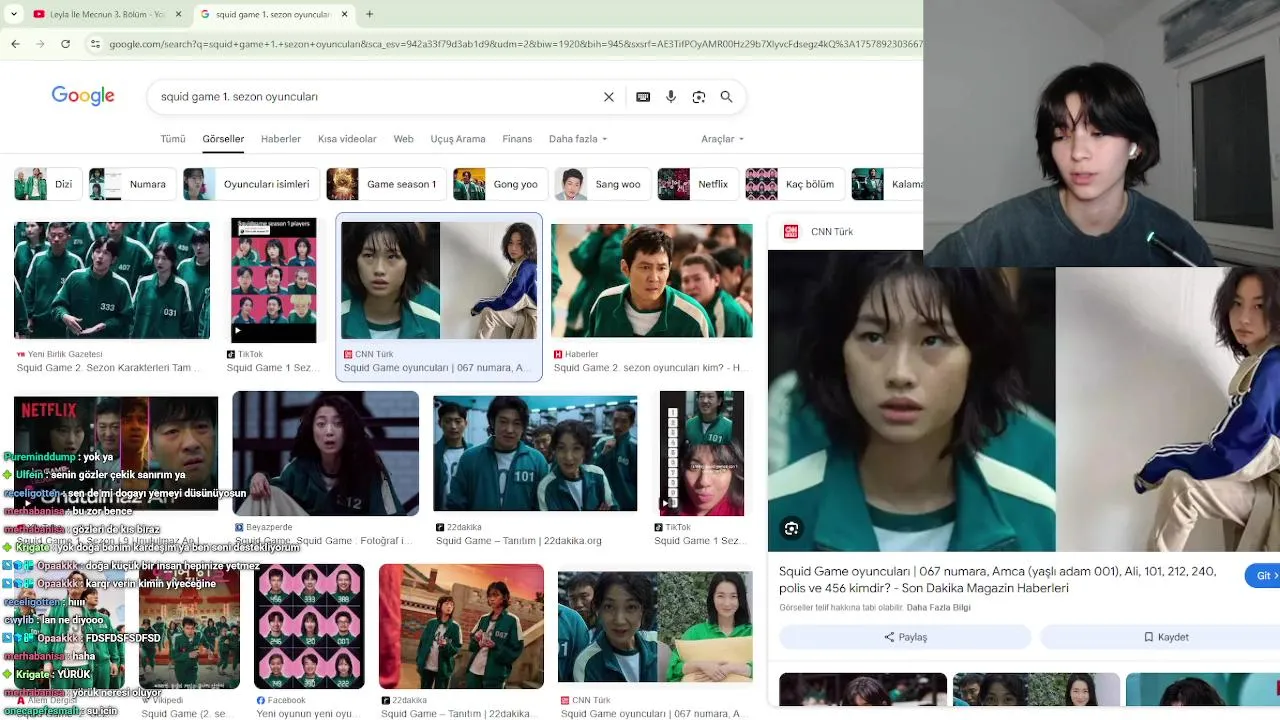This screenshot has height=720, width=1280.
Task: Open the Haberler Squid Game 2 sezon image
Action: click(652, 280)
